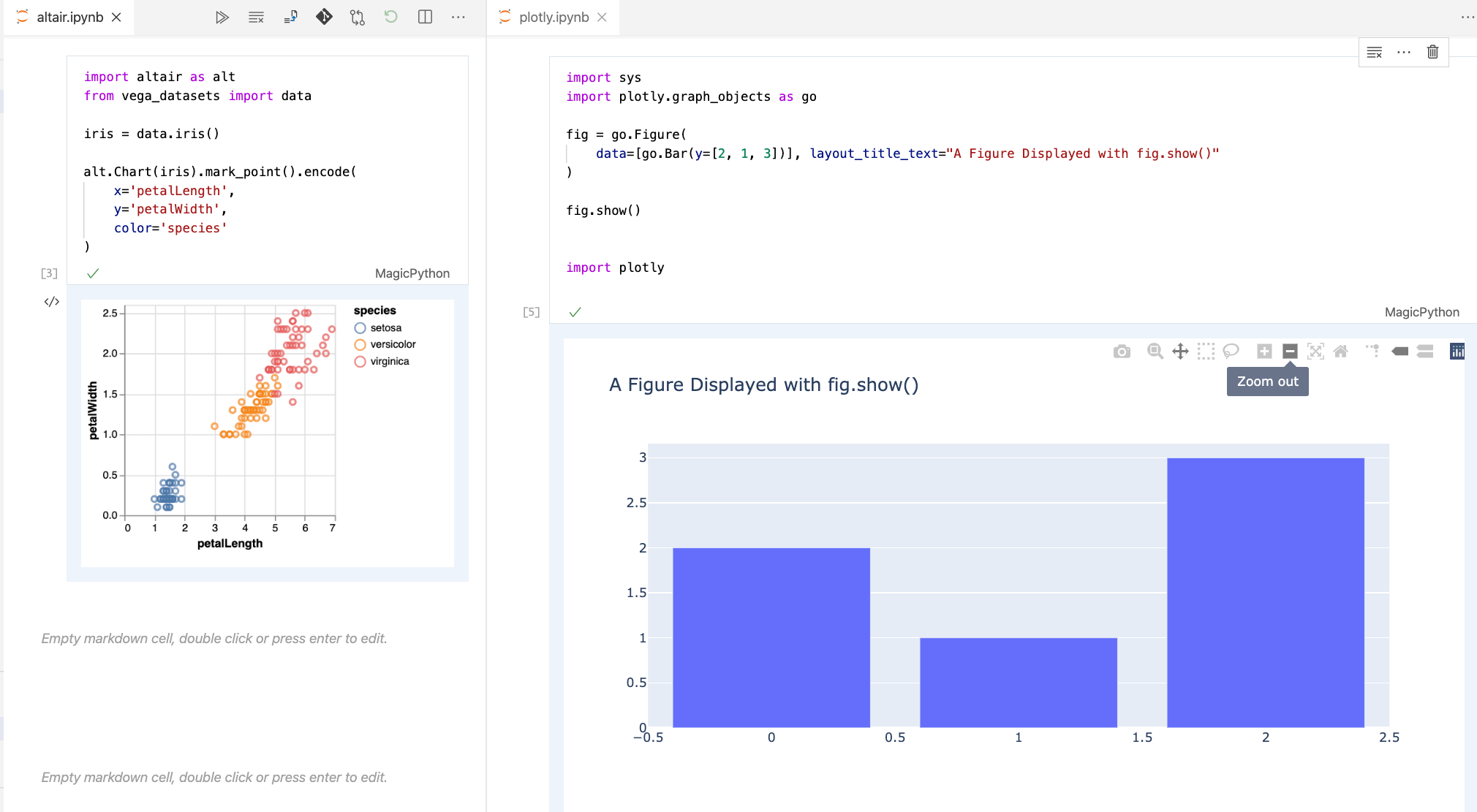Restart the kernel with the circular arrow icon

[391, 17]
